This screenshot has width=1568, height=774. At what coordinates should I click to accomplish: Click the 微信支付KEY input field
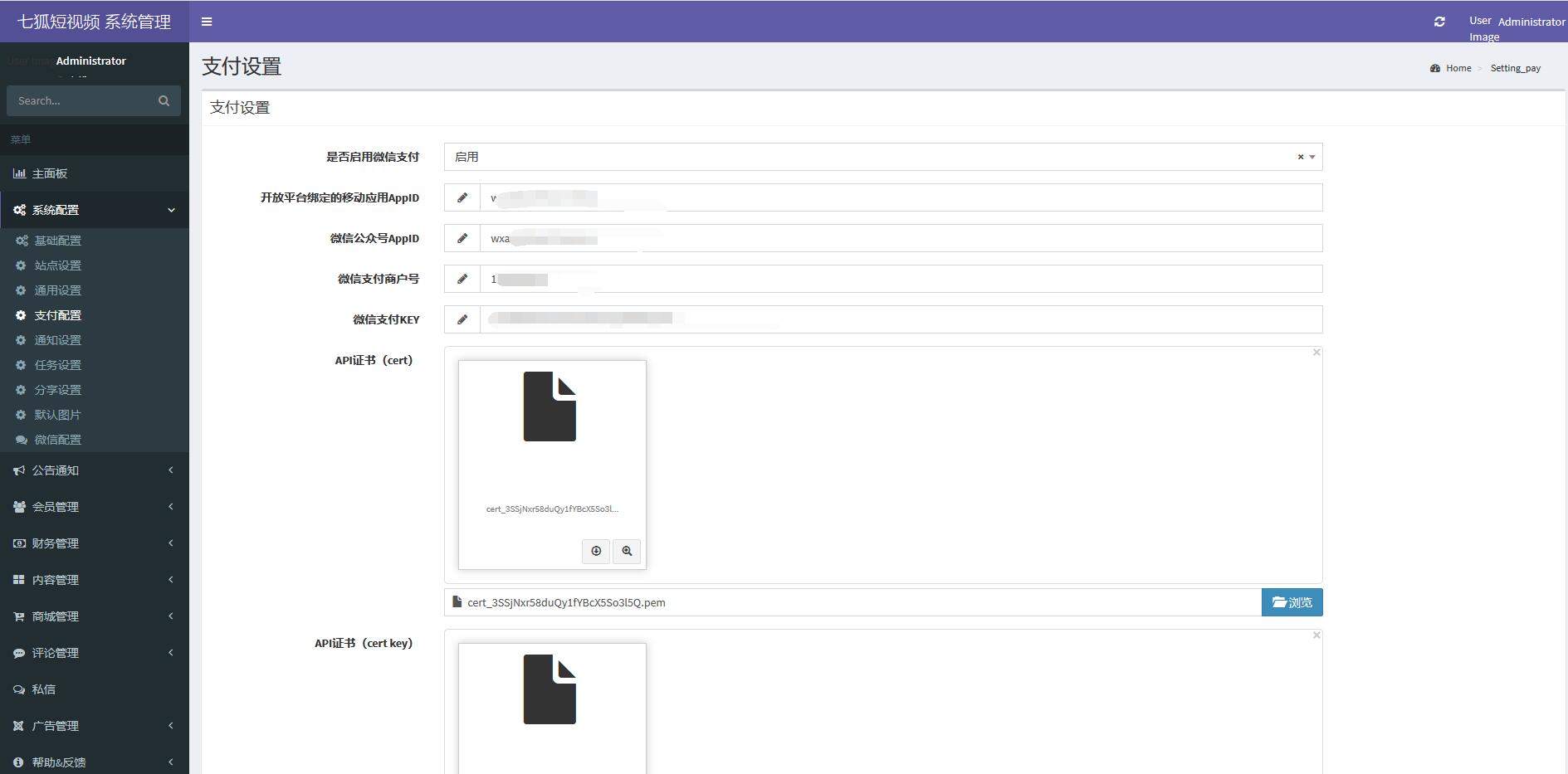[x=900, y=319]
